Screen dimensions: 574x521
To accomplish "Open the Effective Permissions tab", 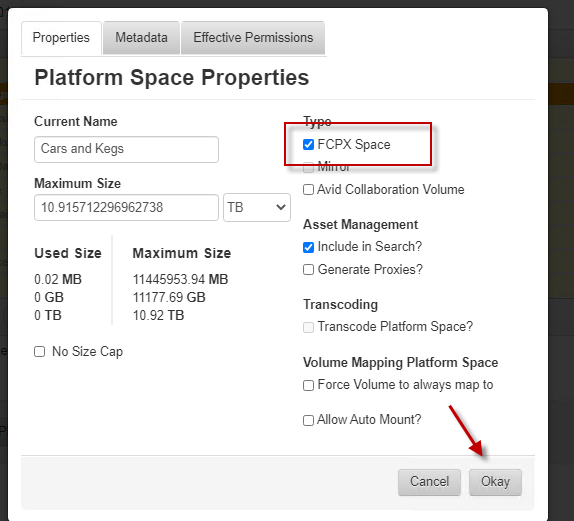I will tap(253, 38).
